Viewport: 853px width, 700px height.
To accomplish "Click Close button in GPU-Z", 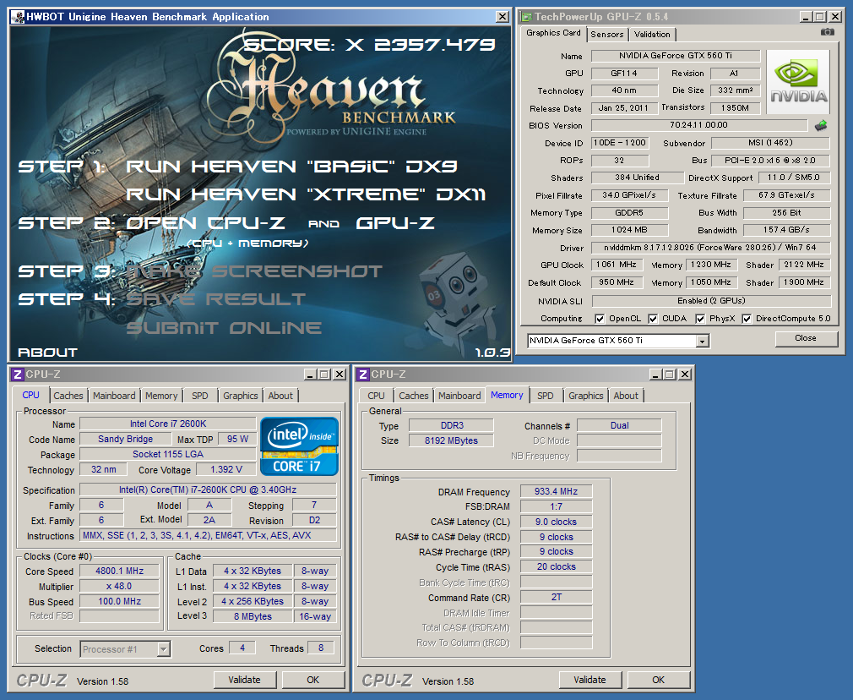I will tap(805, 338).
